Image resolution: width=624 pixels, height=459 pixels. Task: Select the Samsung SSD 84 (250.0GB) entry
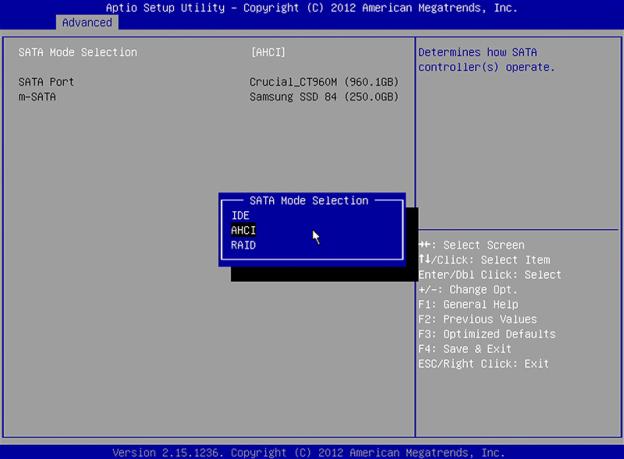point(324,97)
